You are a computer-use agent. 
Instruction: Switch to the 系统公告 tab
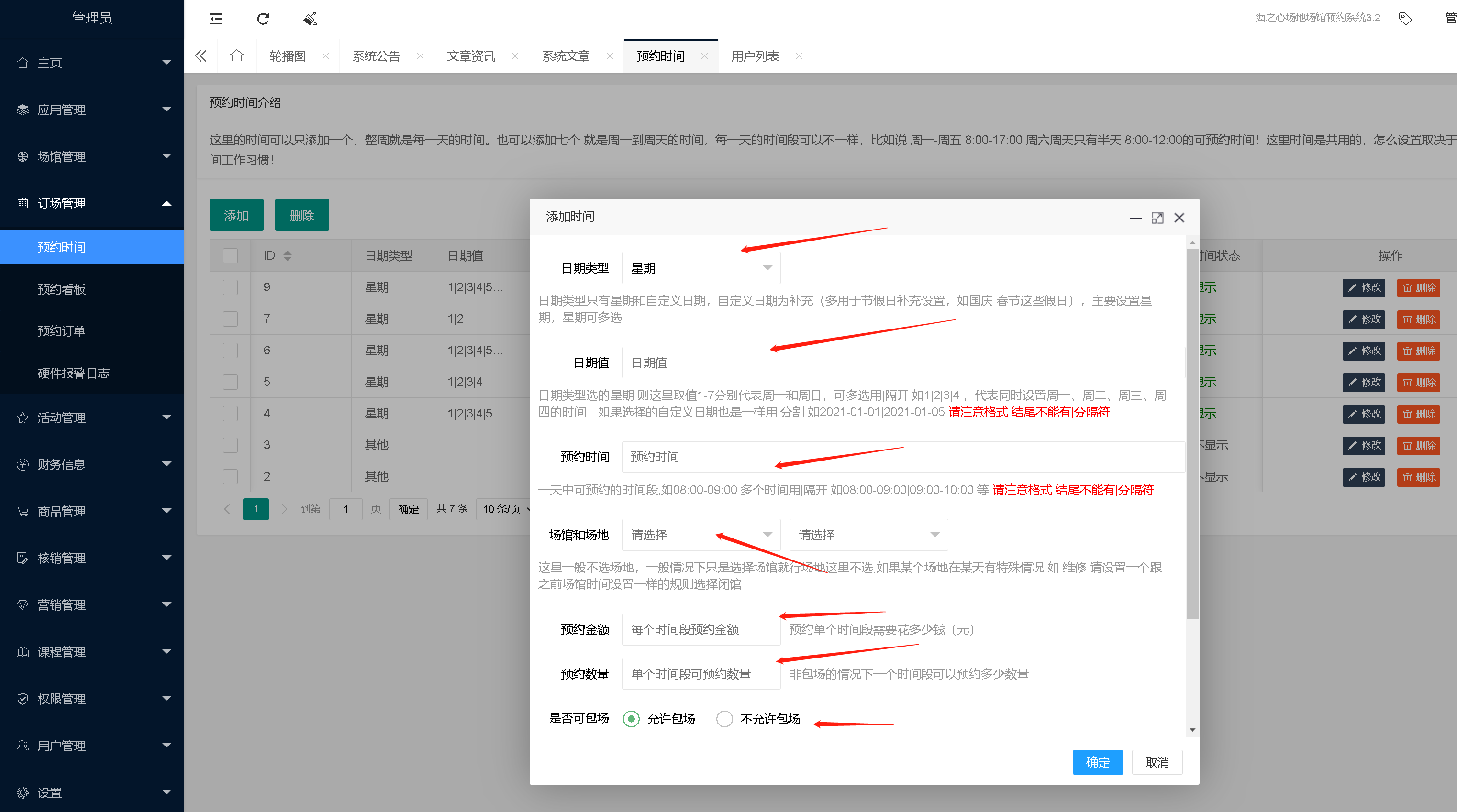376,56
